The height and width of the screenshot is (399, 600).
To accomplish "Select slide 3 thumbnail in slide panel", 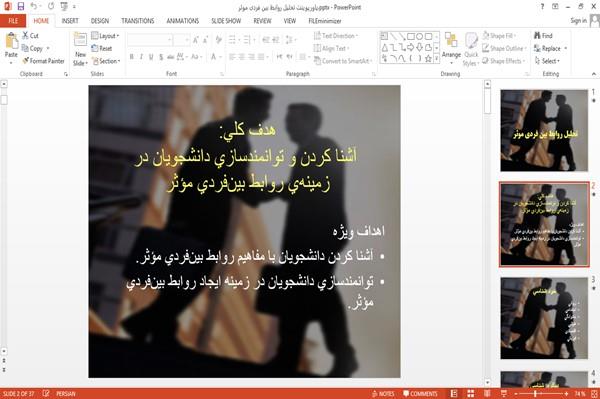I will point(544,318).
